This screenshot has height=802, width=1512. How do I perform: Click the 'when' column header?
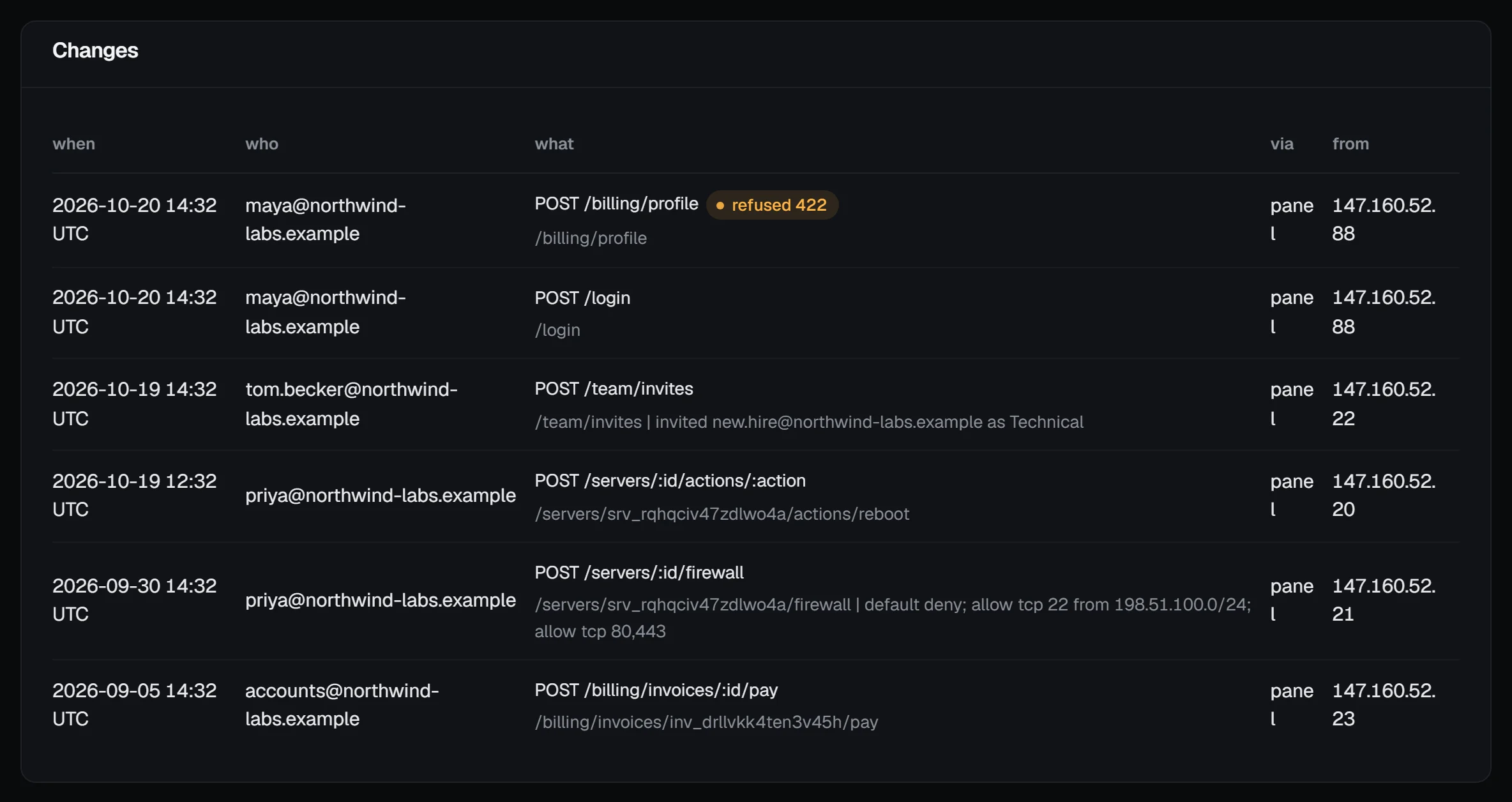[73, 144]
